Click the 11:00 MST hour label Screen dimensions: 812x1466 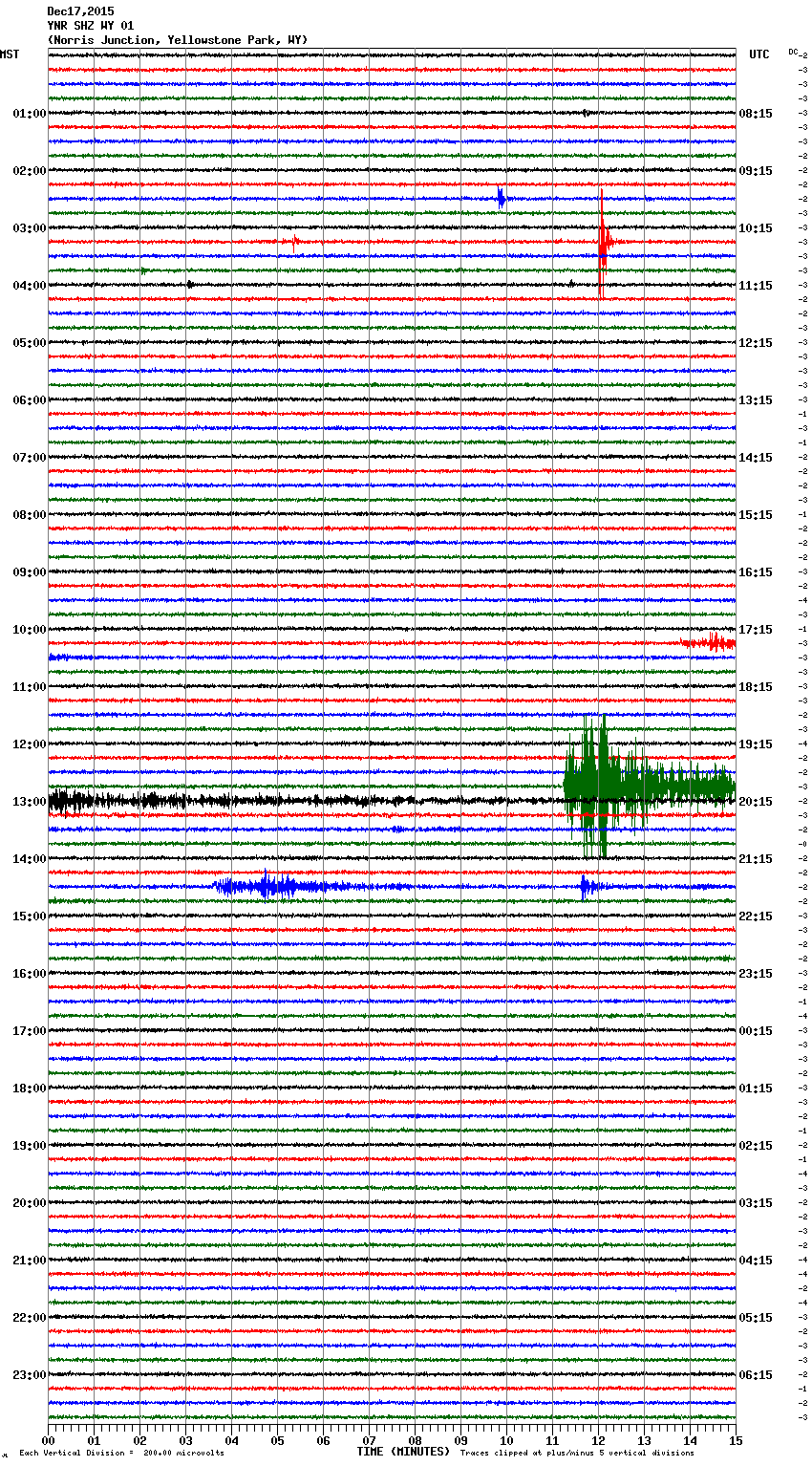point(30,687)
